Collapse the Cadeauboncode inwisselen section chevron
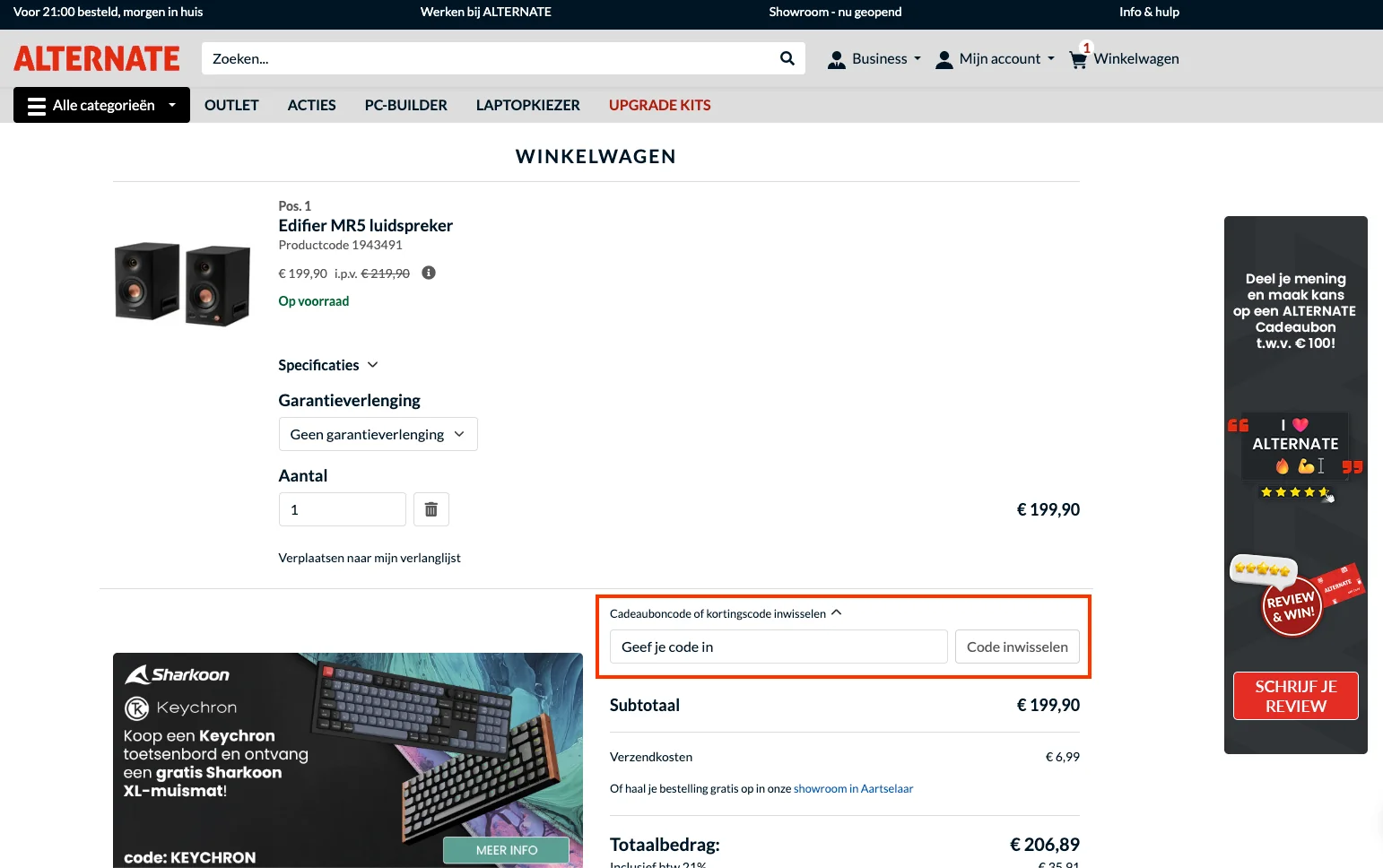The width and height of the screenshot is (1383, 868). point(836,612)
